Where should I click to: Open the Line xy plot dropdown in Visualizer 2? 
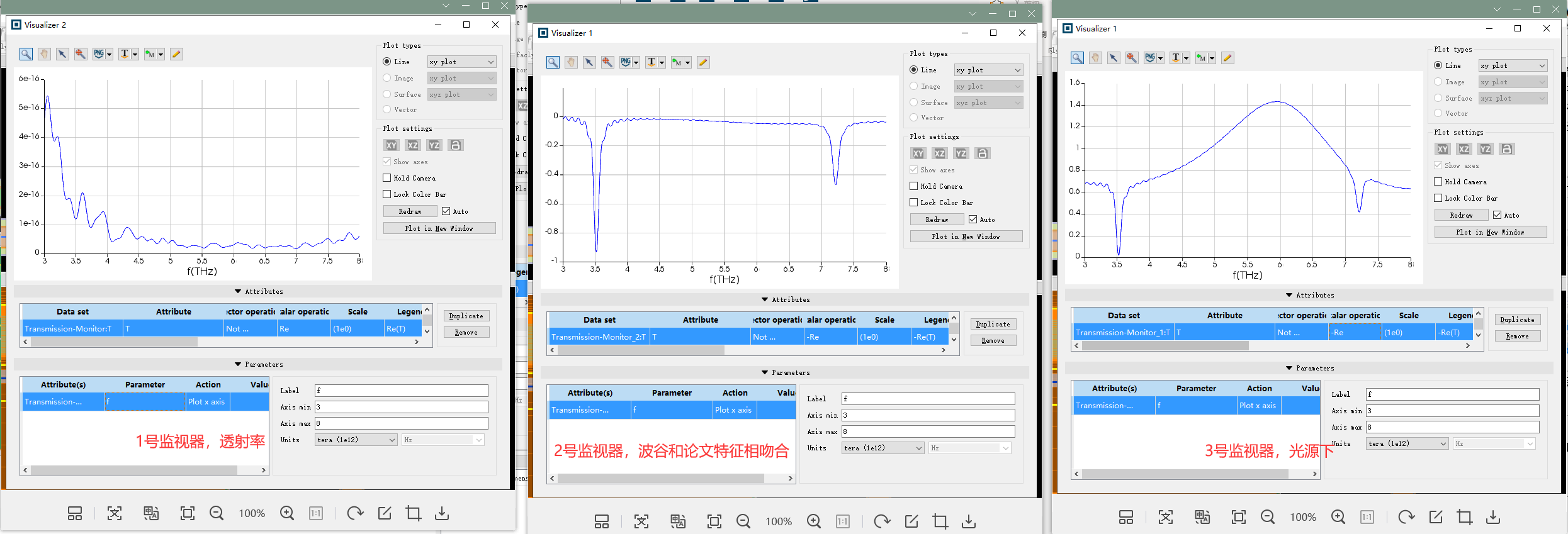[462, 62]
